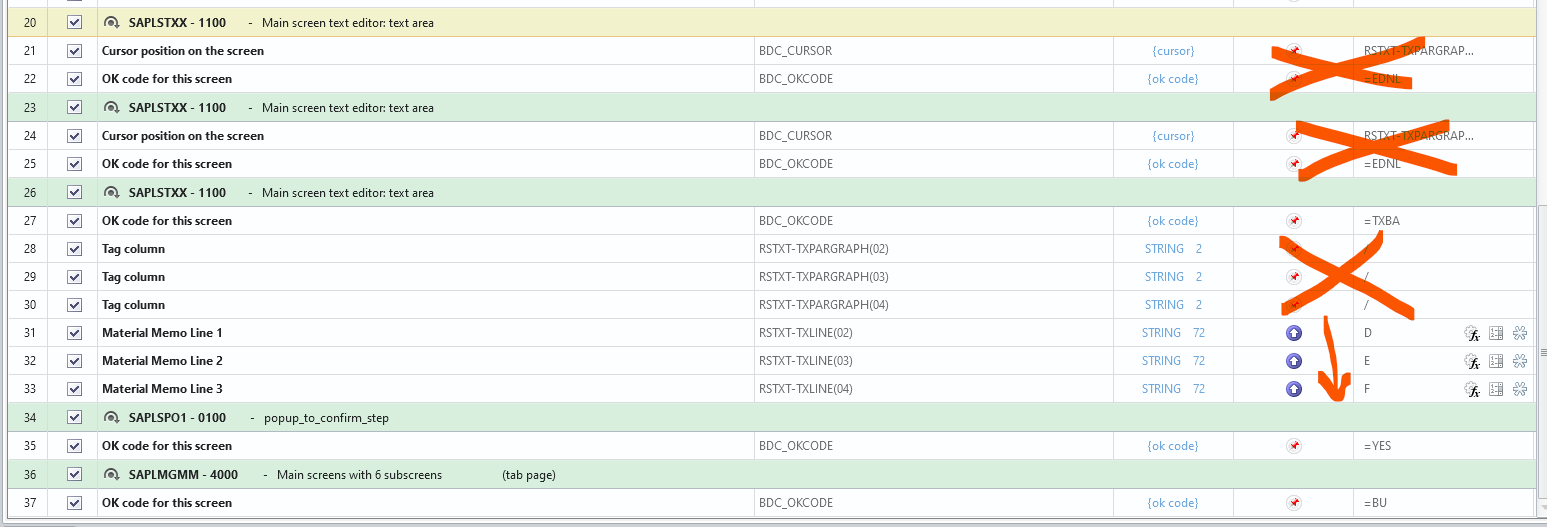This screenshot has width=1547, height=527.
Task: Click STRING 72 type for Material Memo Line 1
Action: coord(1173,332)
